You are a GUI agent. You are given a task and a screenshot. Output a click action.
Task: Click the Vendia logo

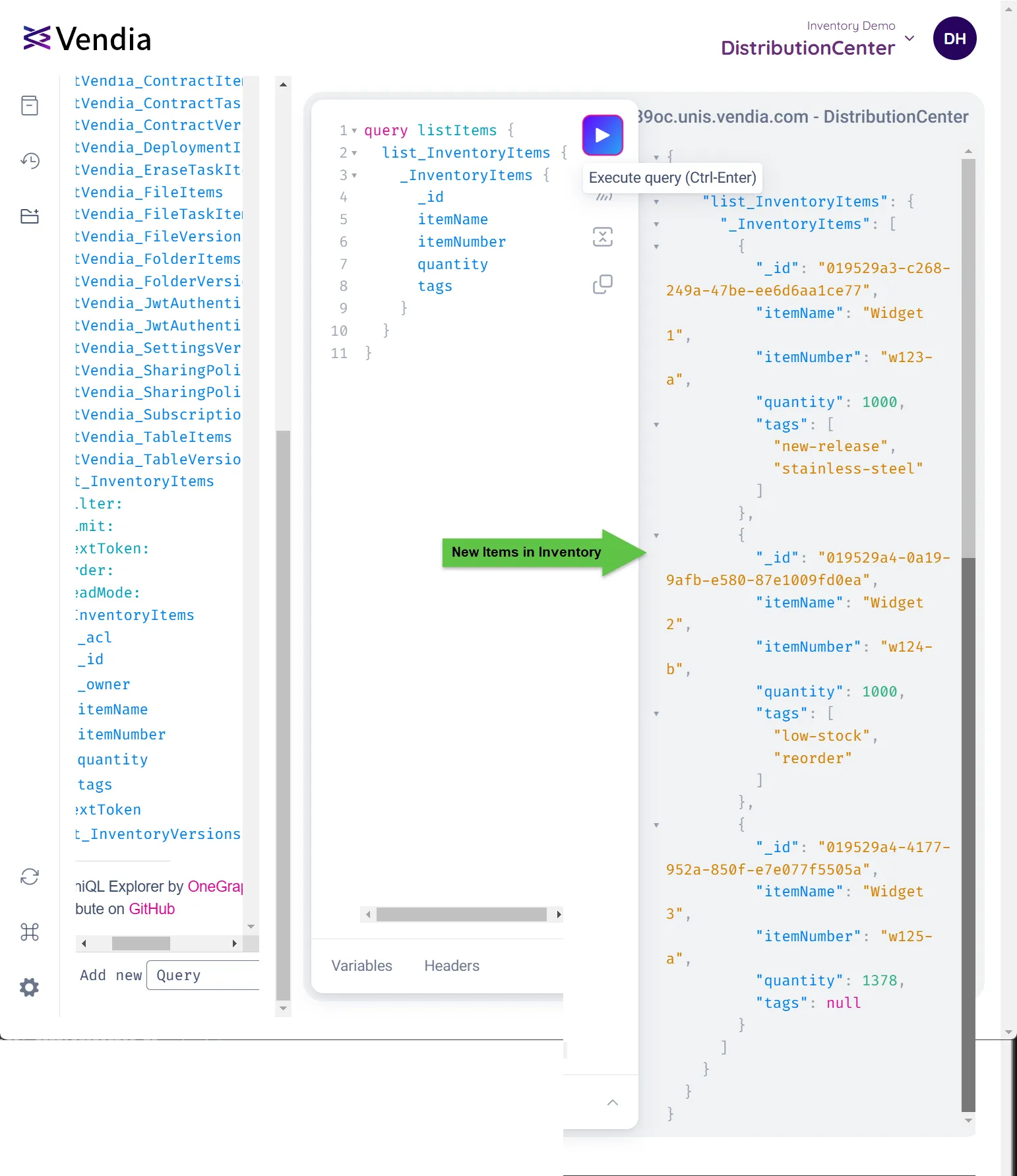87,39
